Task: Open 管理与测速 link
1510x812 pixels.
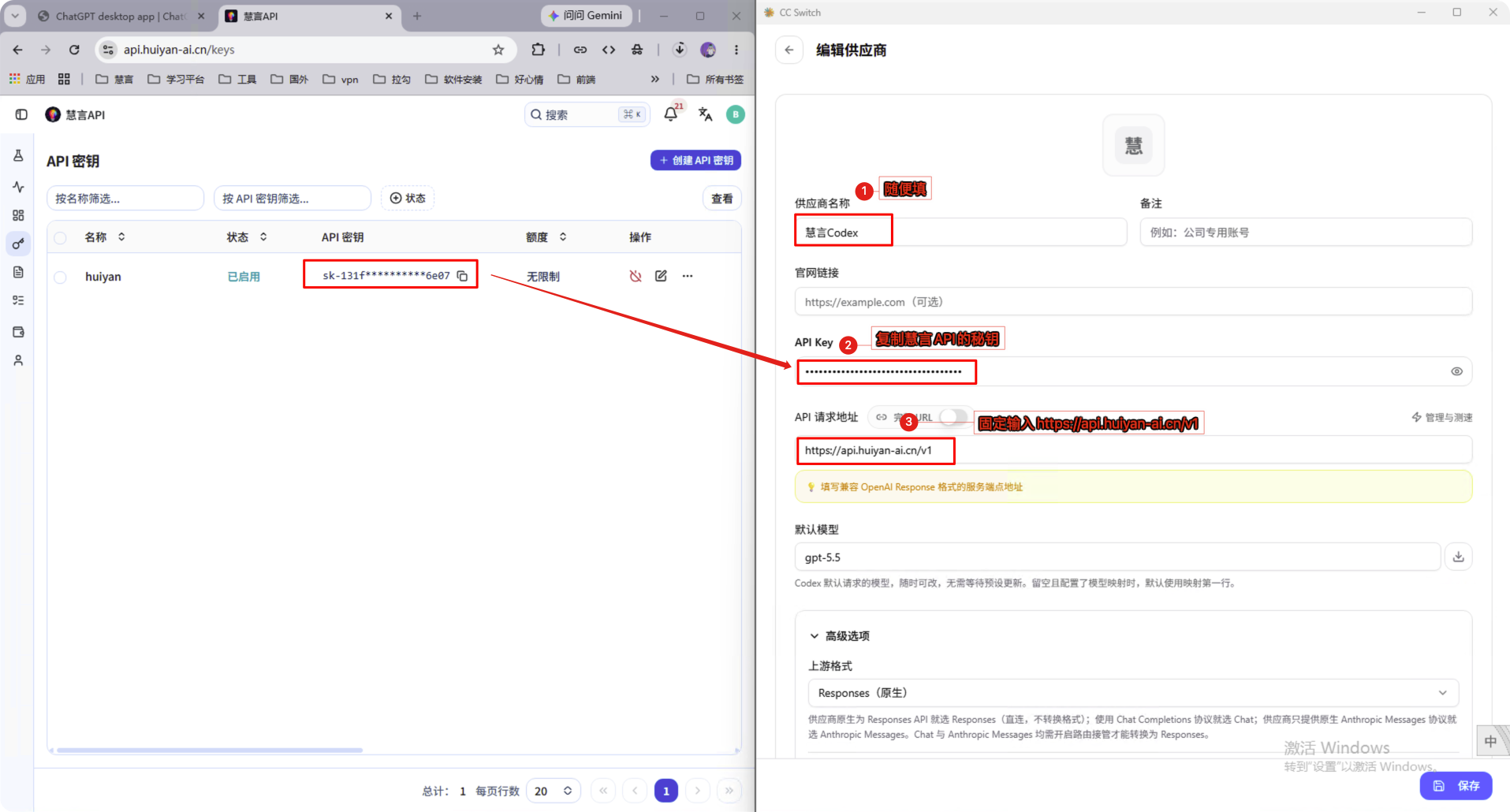Action: (x=1441, y=417)
